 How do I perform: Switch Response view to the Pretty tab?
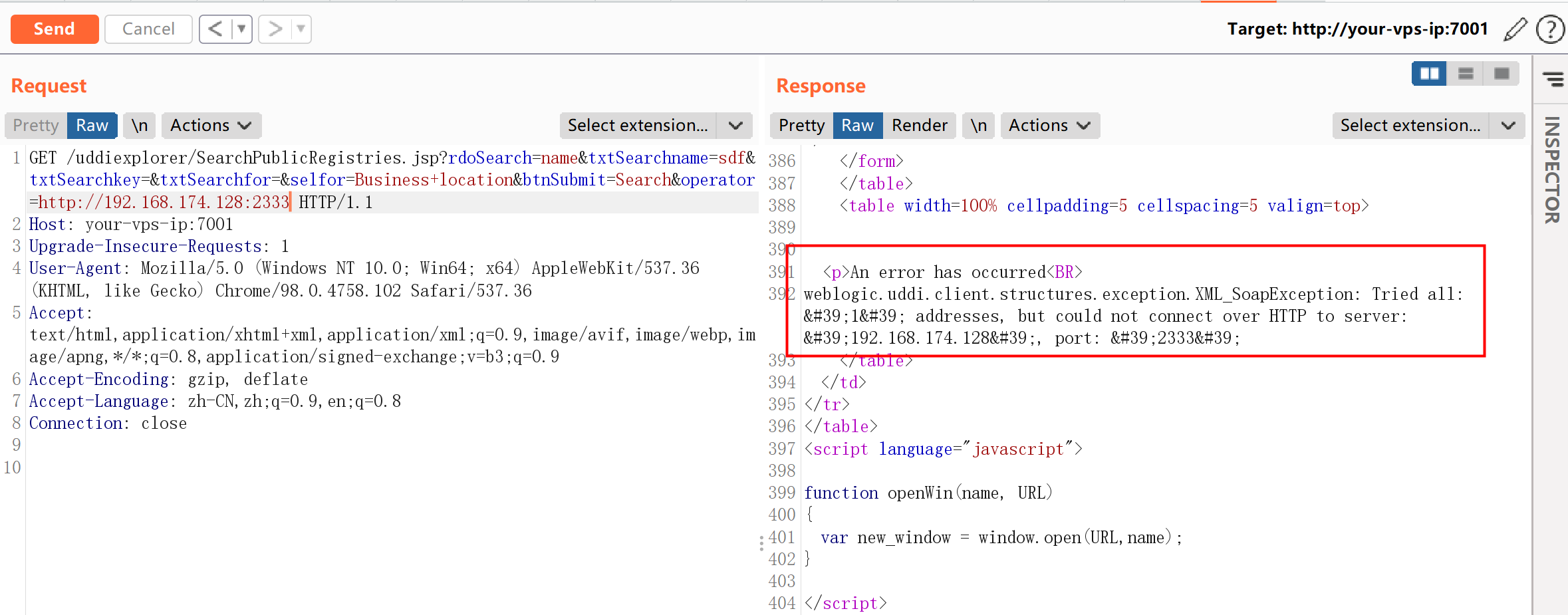pos(801,126)
